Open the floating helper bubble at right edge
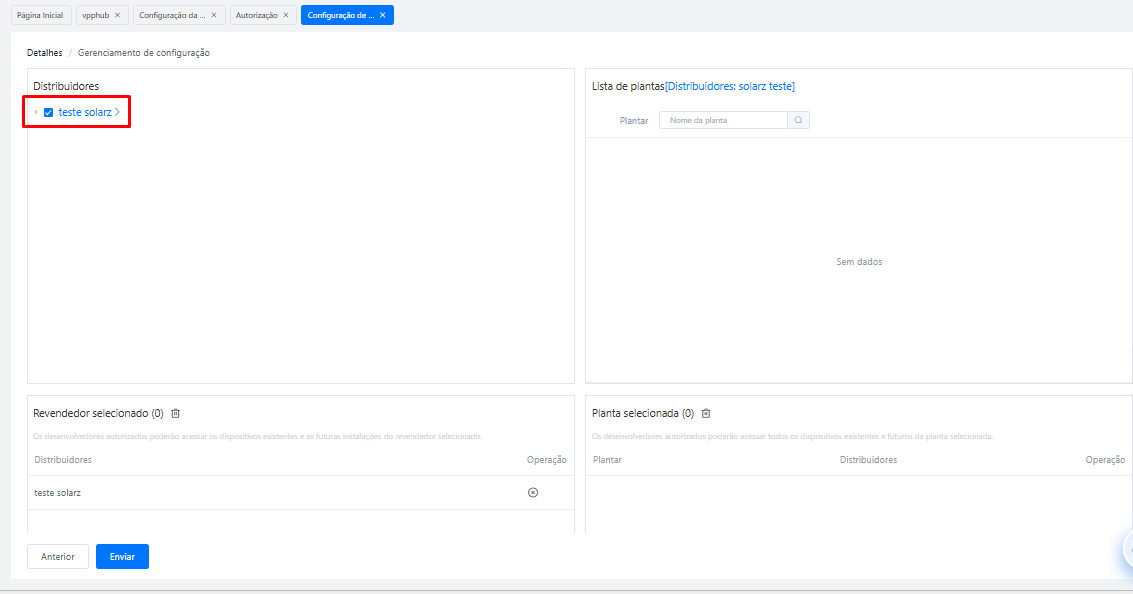 tap(1126, 548)
